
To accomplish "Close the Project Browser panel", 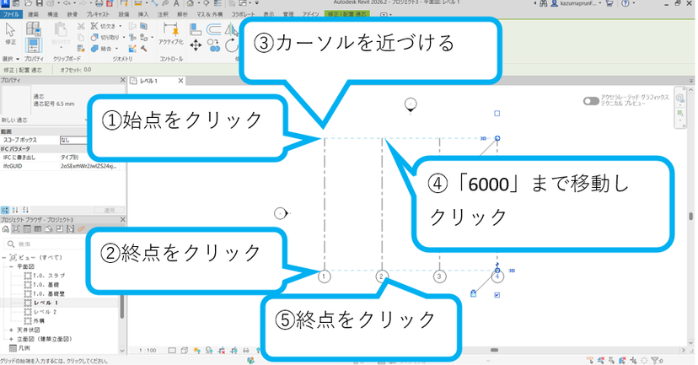I will [x=123, y=219].
